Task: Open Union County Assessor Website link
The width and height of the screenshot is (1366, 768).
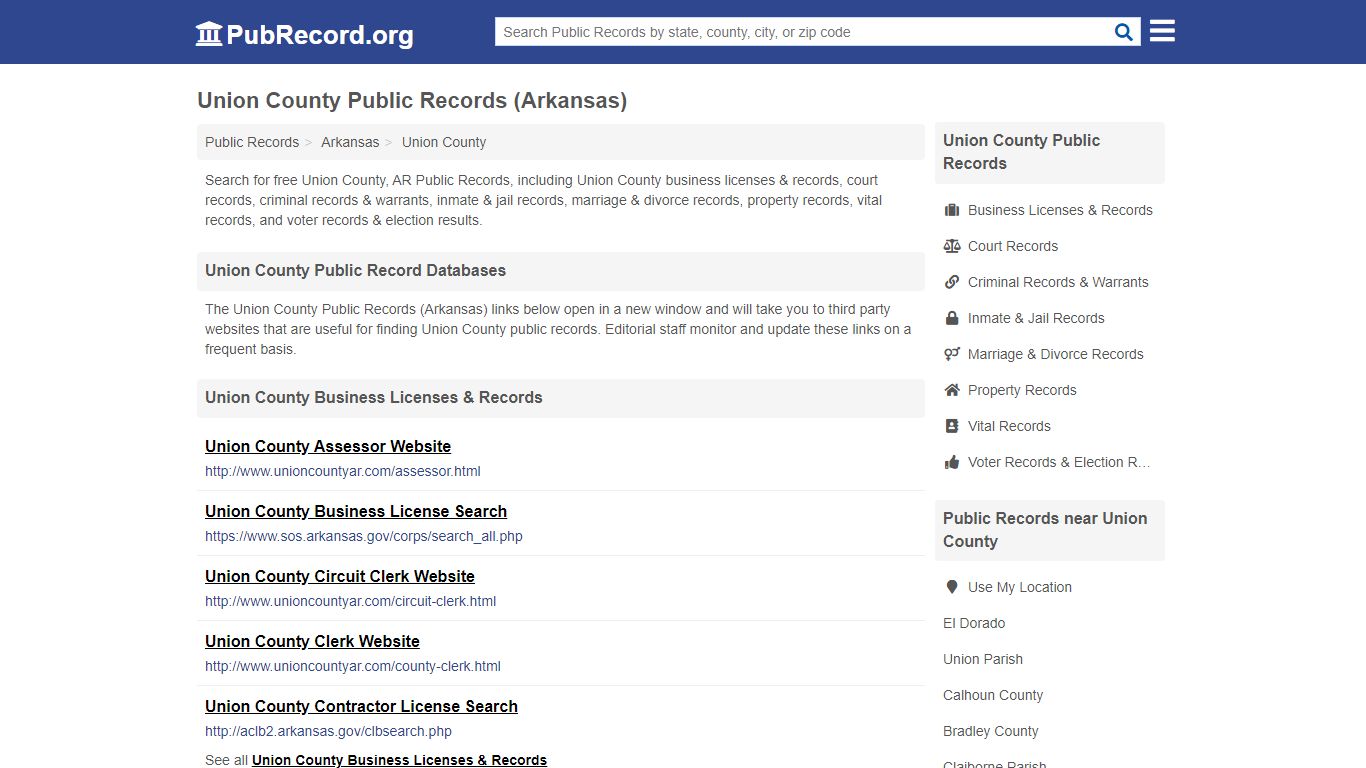Action: tap(328, 446)
